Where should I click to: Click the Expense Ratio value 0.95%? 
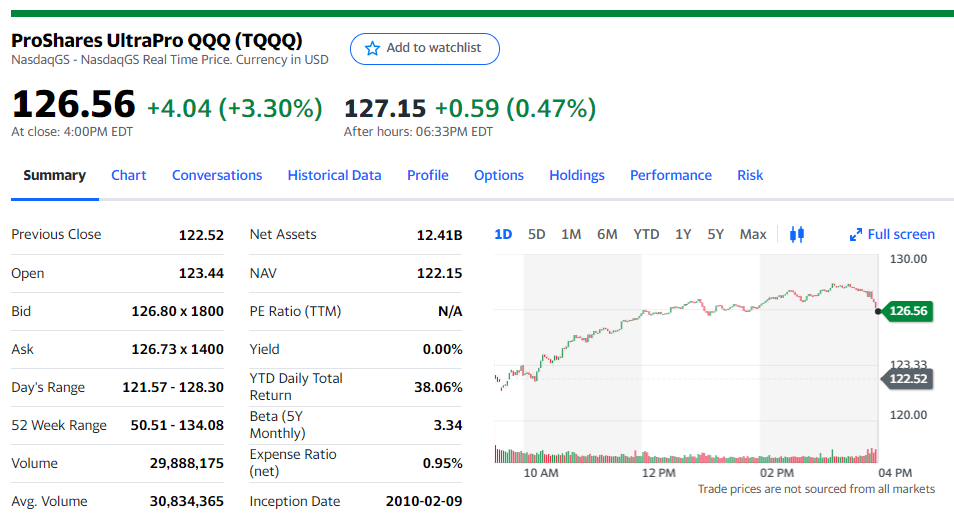point(442,464)
